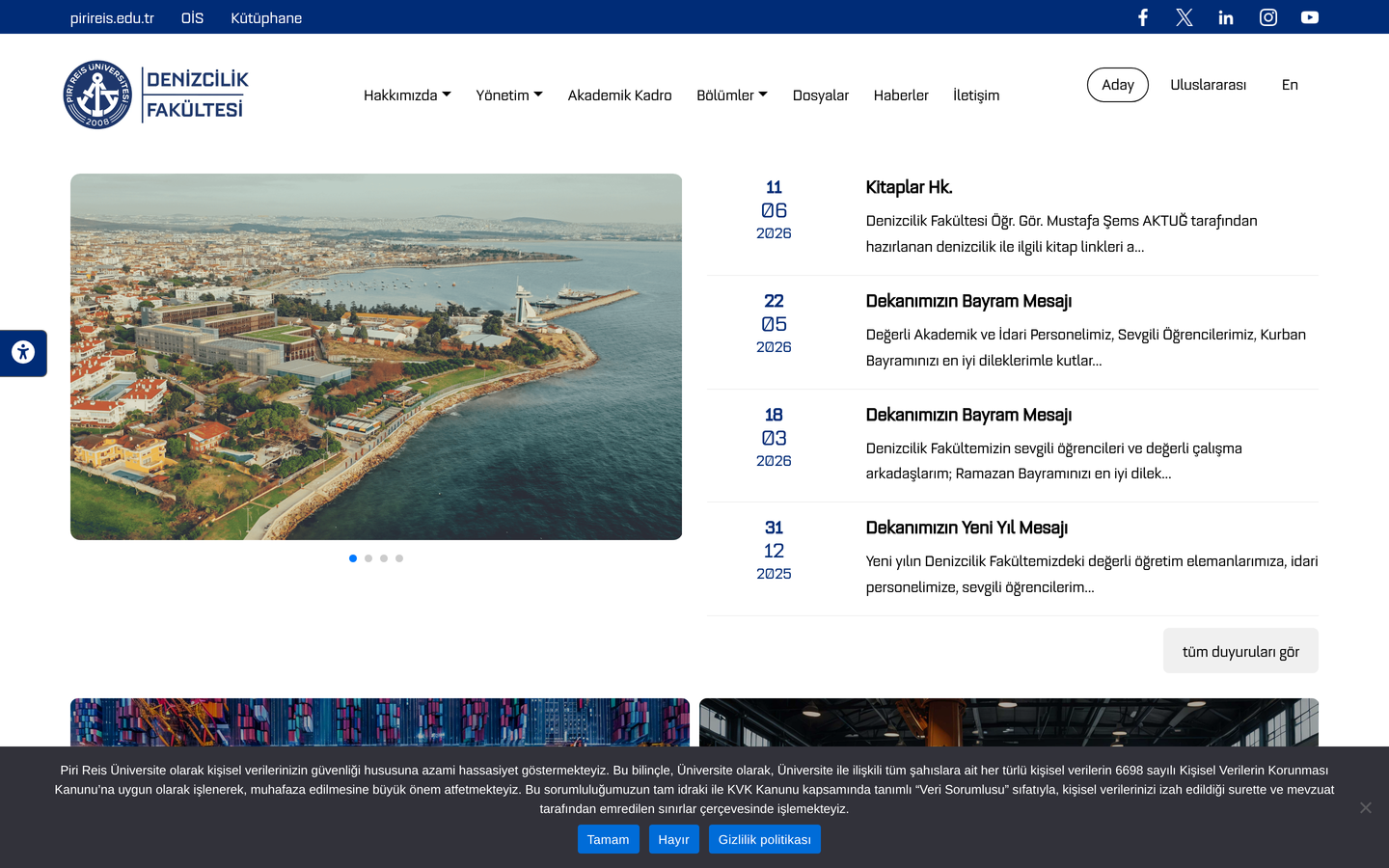Select the fourth carousel dot
The width and height of the screenshot is (1389, 868).
[x=399, y=558]
